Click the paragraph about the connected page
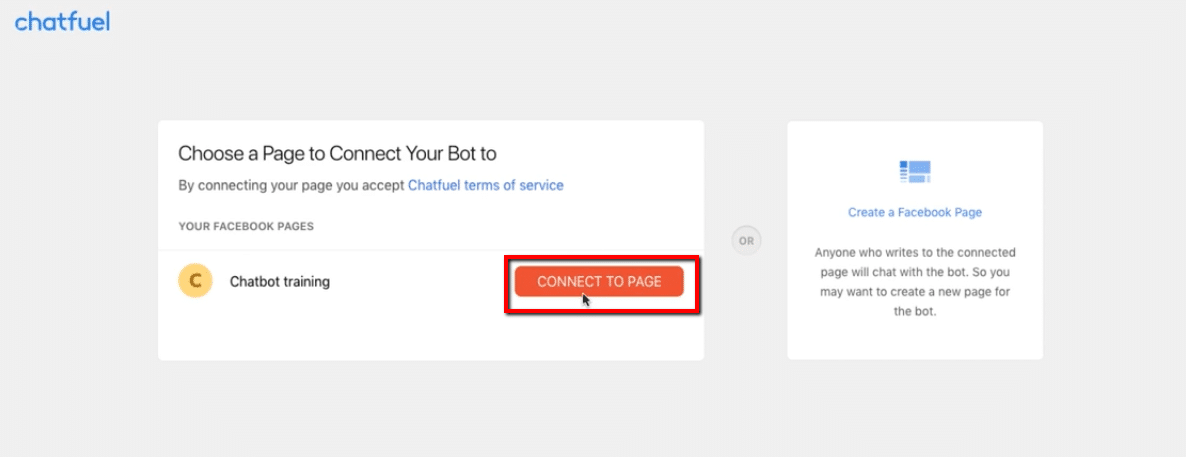This screenshot has width=1186, height=457. pos(914,281)
